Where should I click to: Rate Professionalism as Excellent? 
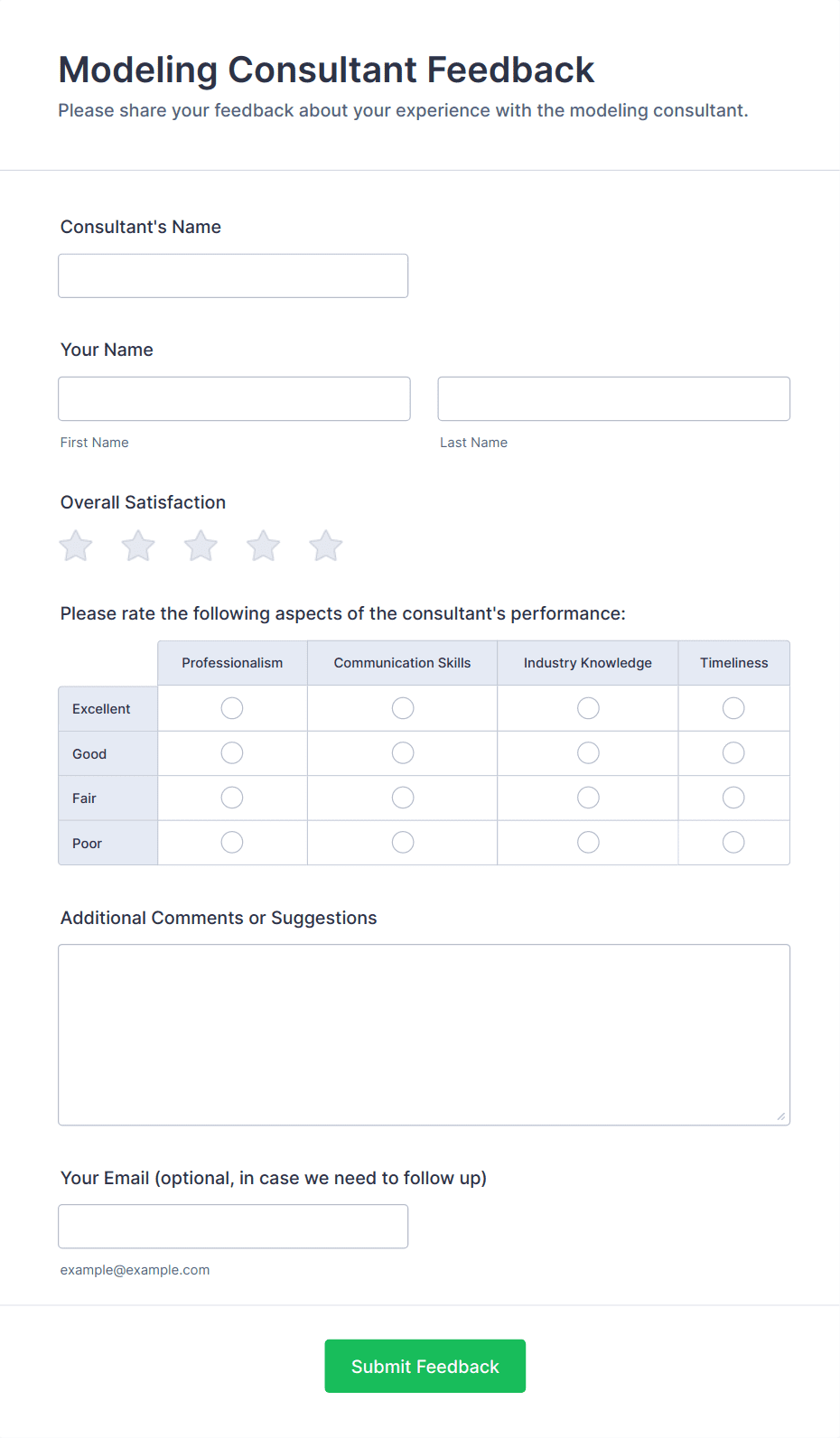click(x=232, y=708)
